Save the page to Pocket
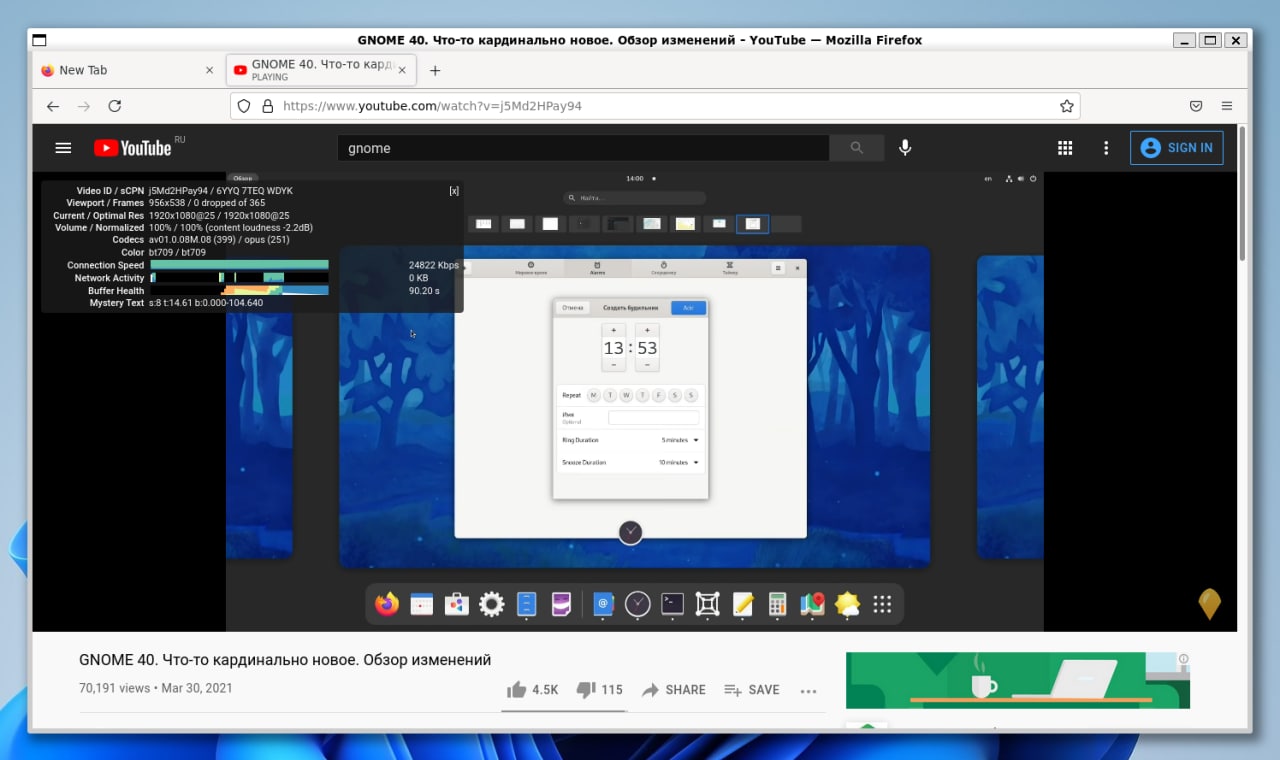The width and height of the screenshot is (1280, 760). [1196, 106]
